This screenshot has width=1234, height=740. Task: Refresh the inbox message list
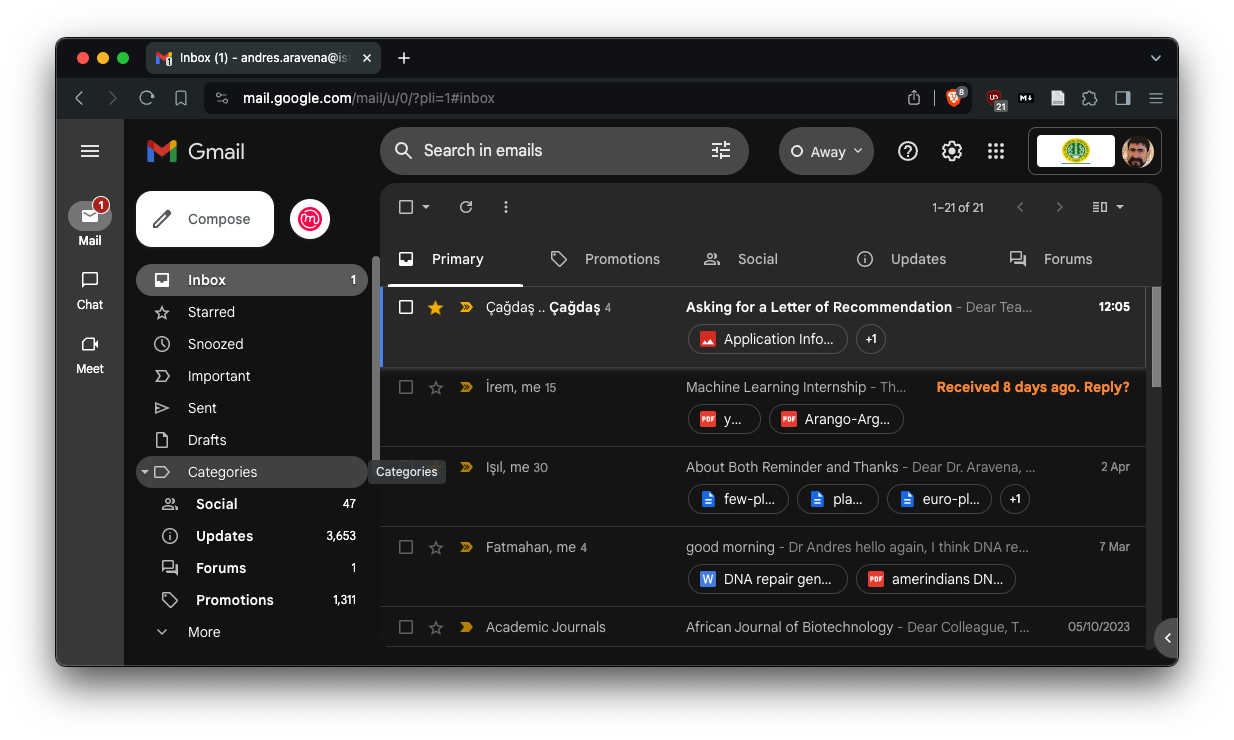466,207
